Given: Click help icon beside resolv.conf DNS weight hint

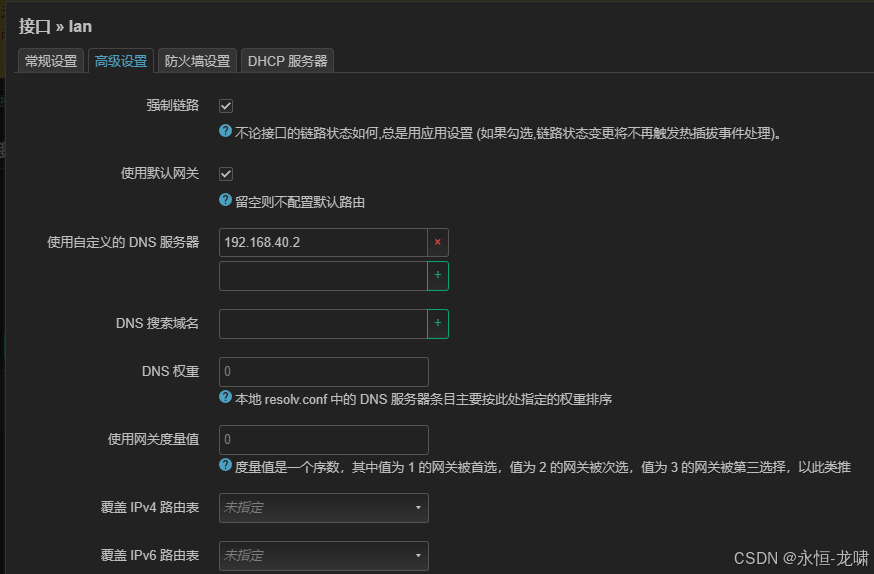Looking at the screenshot, I should tap(225, 397).
